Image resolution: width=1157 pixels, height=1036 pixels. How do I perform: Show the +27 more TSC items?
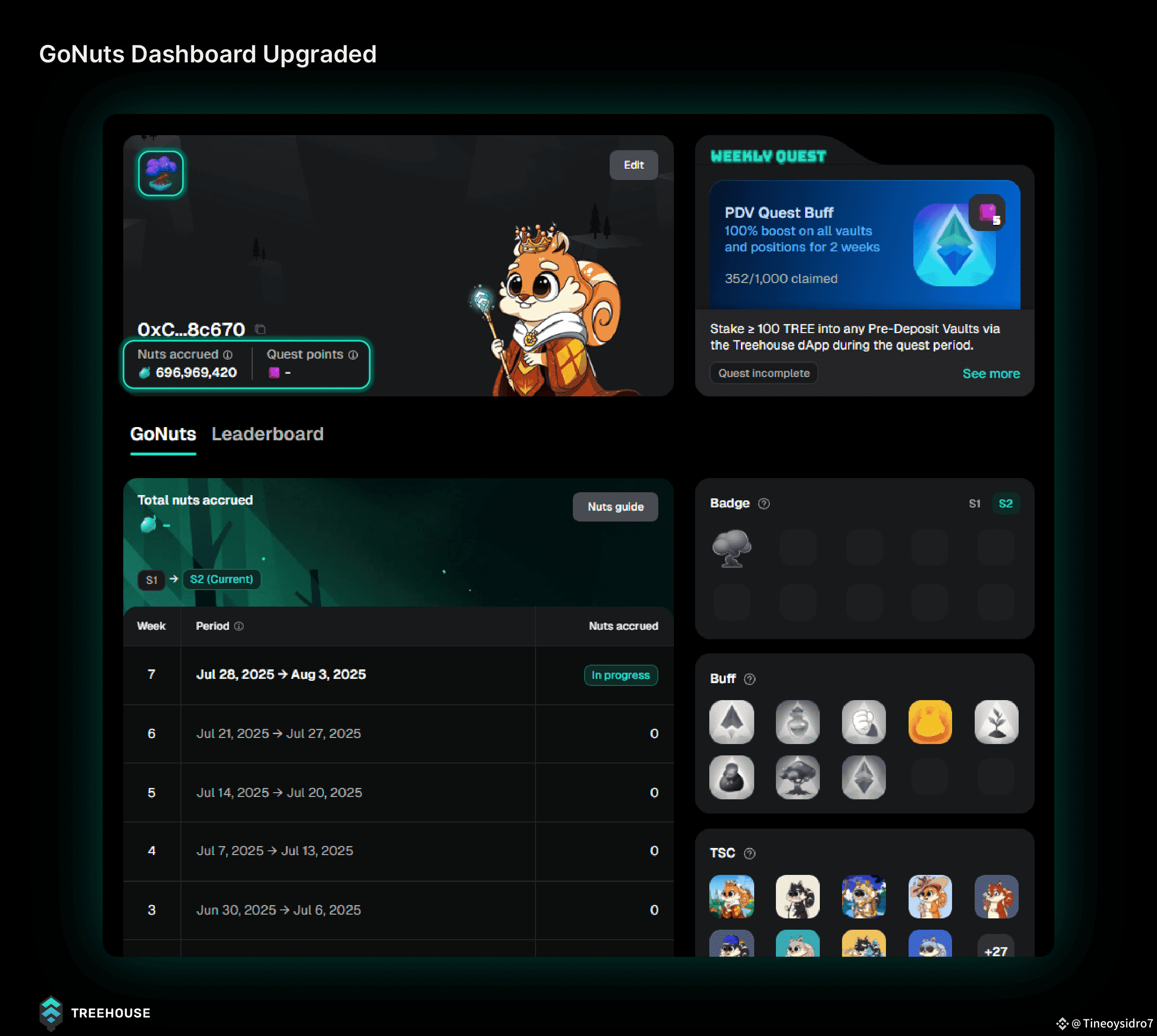pos(996,946)
